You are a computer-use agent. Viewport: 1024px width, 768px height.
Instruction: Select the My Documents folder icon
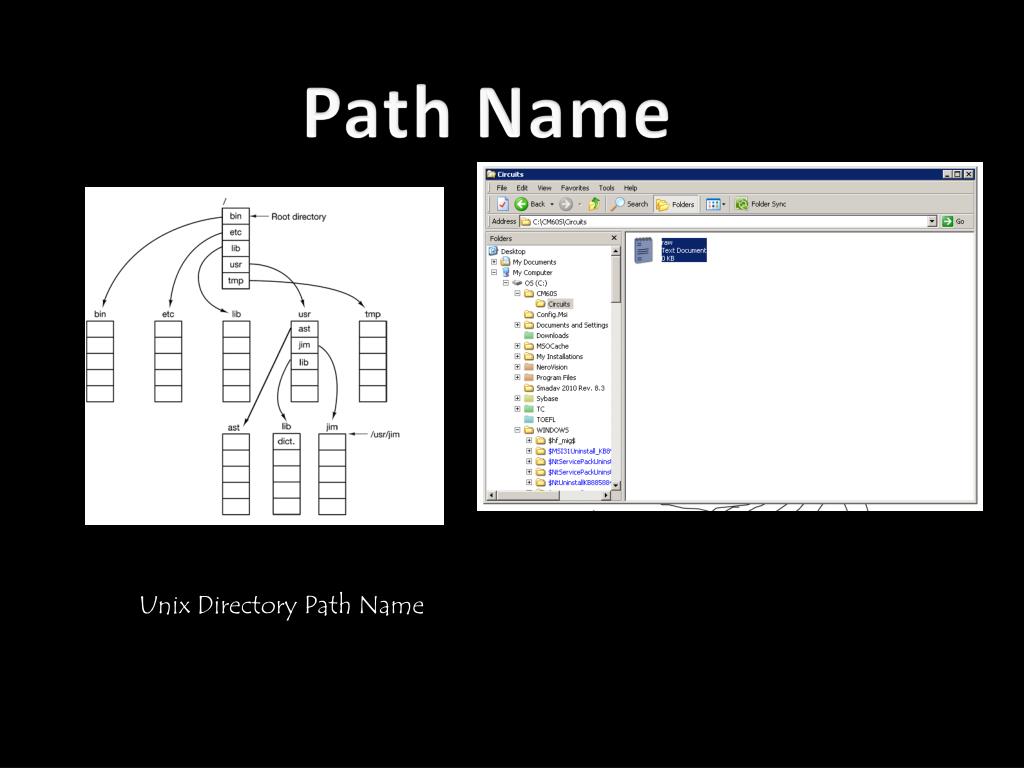[505, 262]
